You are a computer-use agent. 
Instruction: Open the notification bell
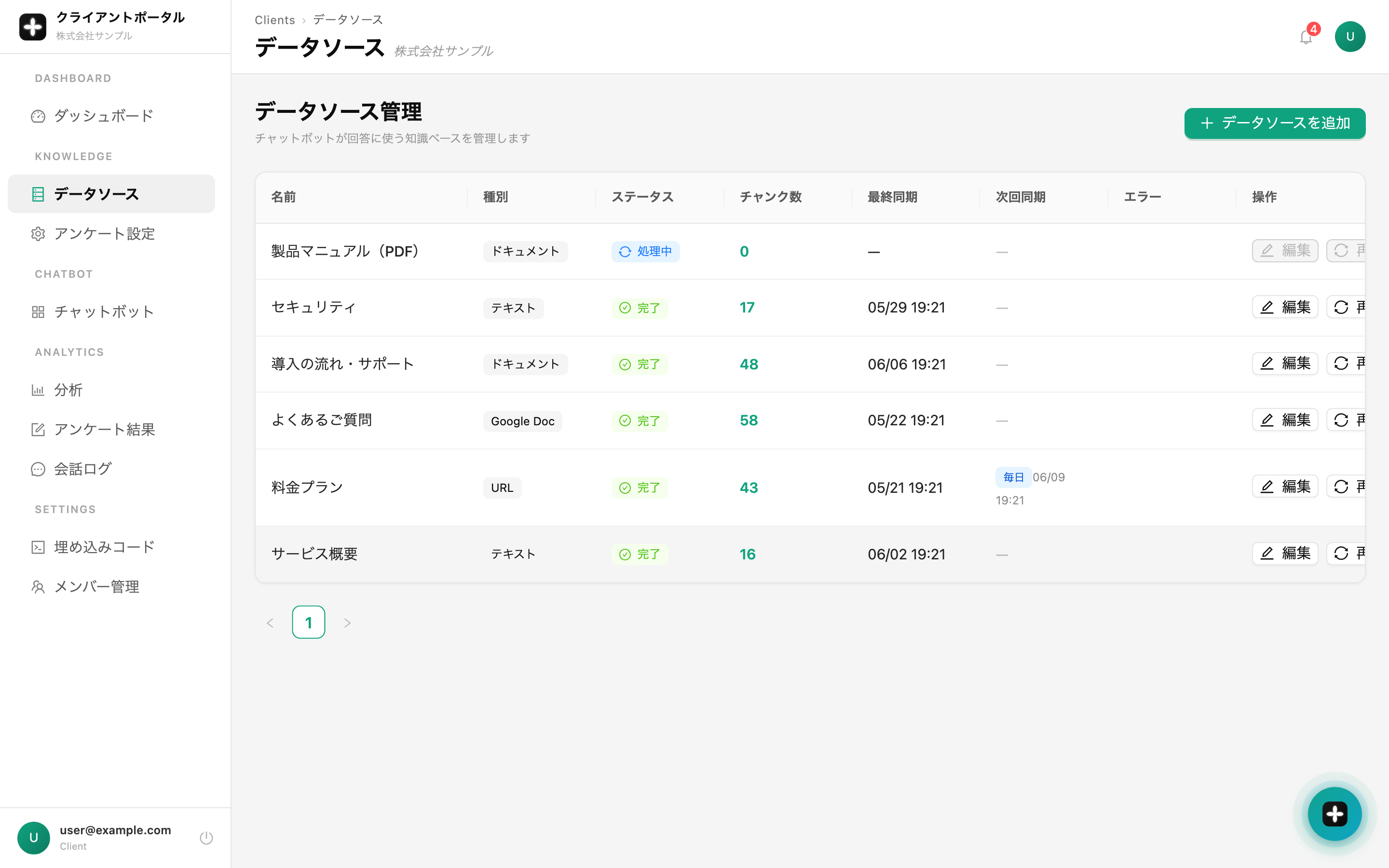[1306, 37]
